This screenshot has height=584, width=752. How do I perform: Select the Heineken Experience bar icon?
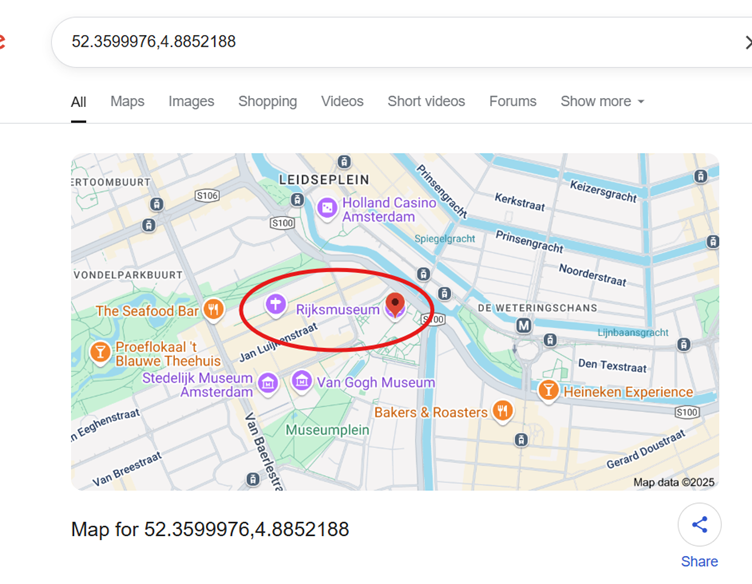coord(548,391)
